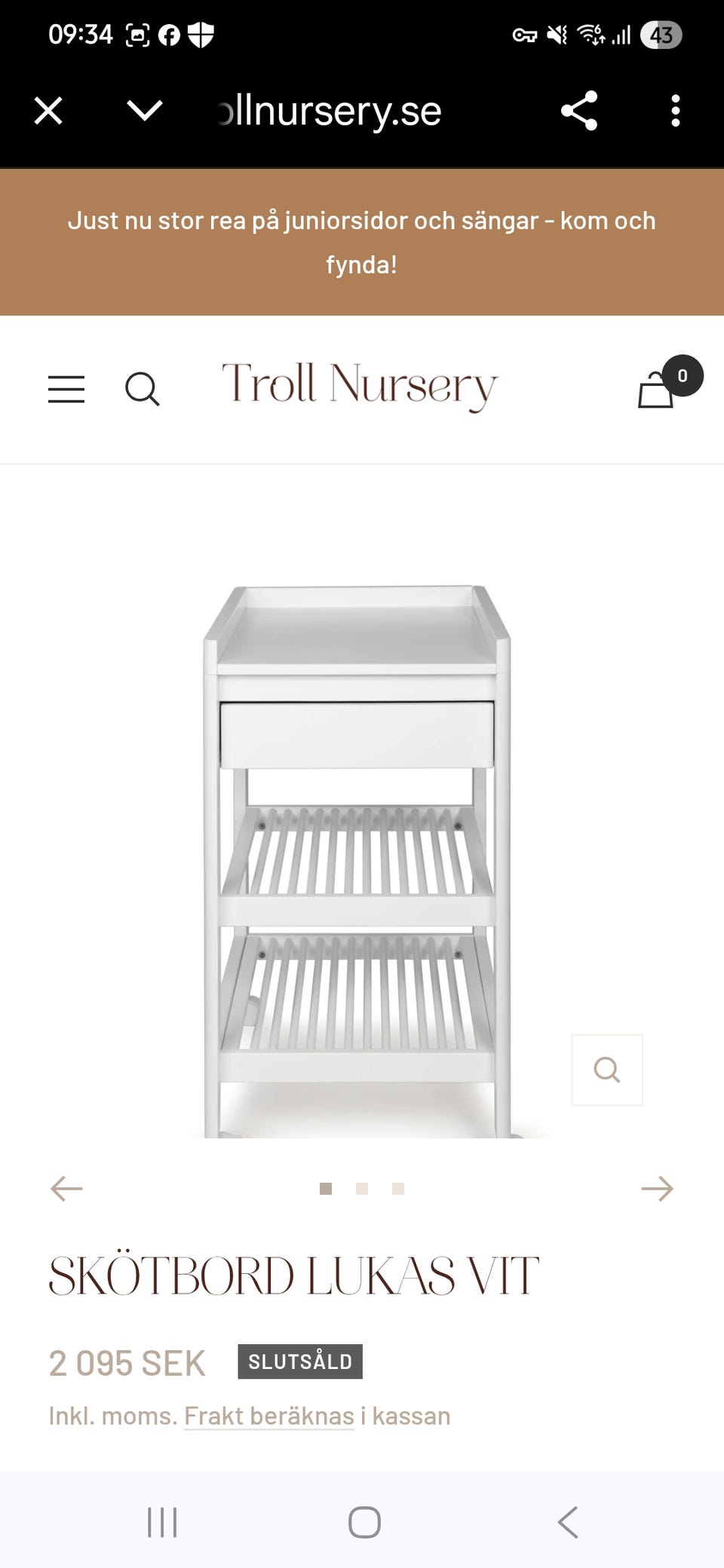Go to previous product image arrow

point(66,1189)
